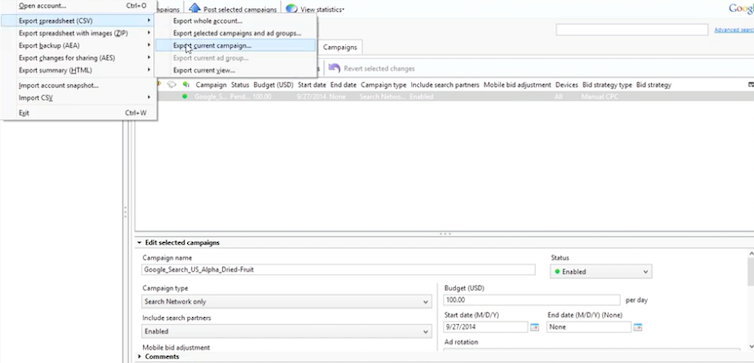Sort by Campaign column header

[211, 85]
